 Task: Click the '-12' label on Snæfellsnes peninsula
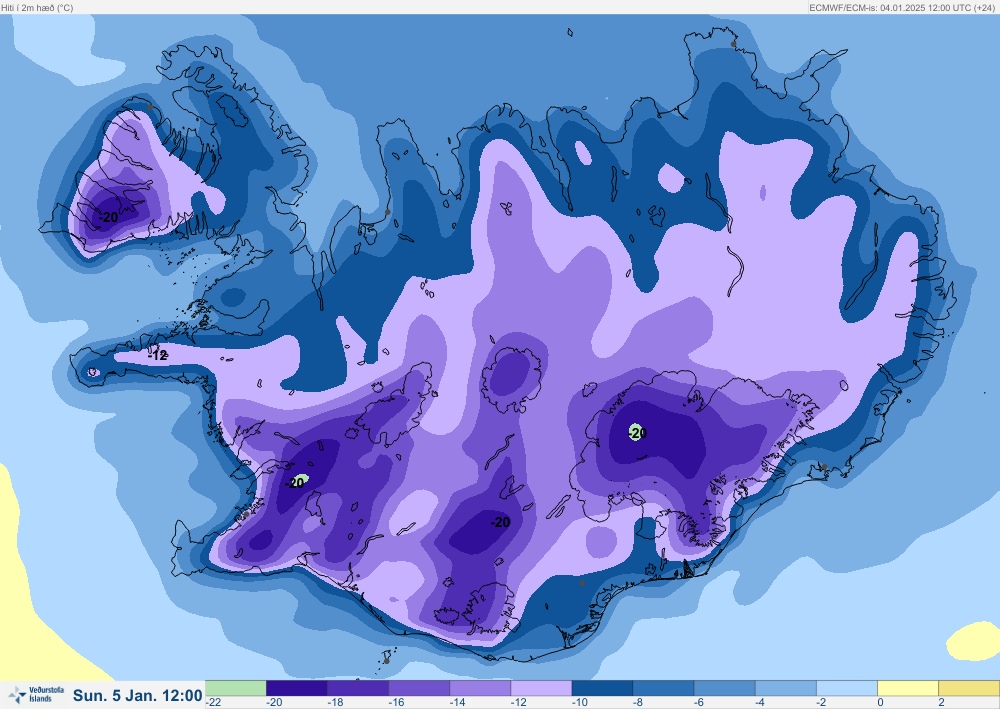click(x=158, y=355)
